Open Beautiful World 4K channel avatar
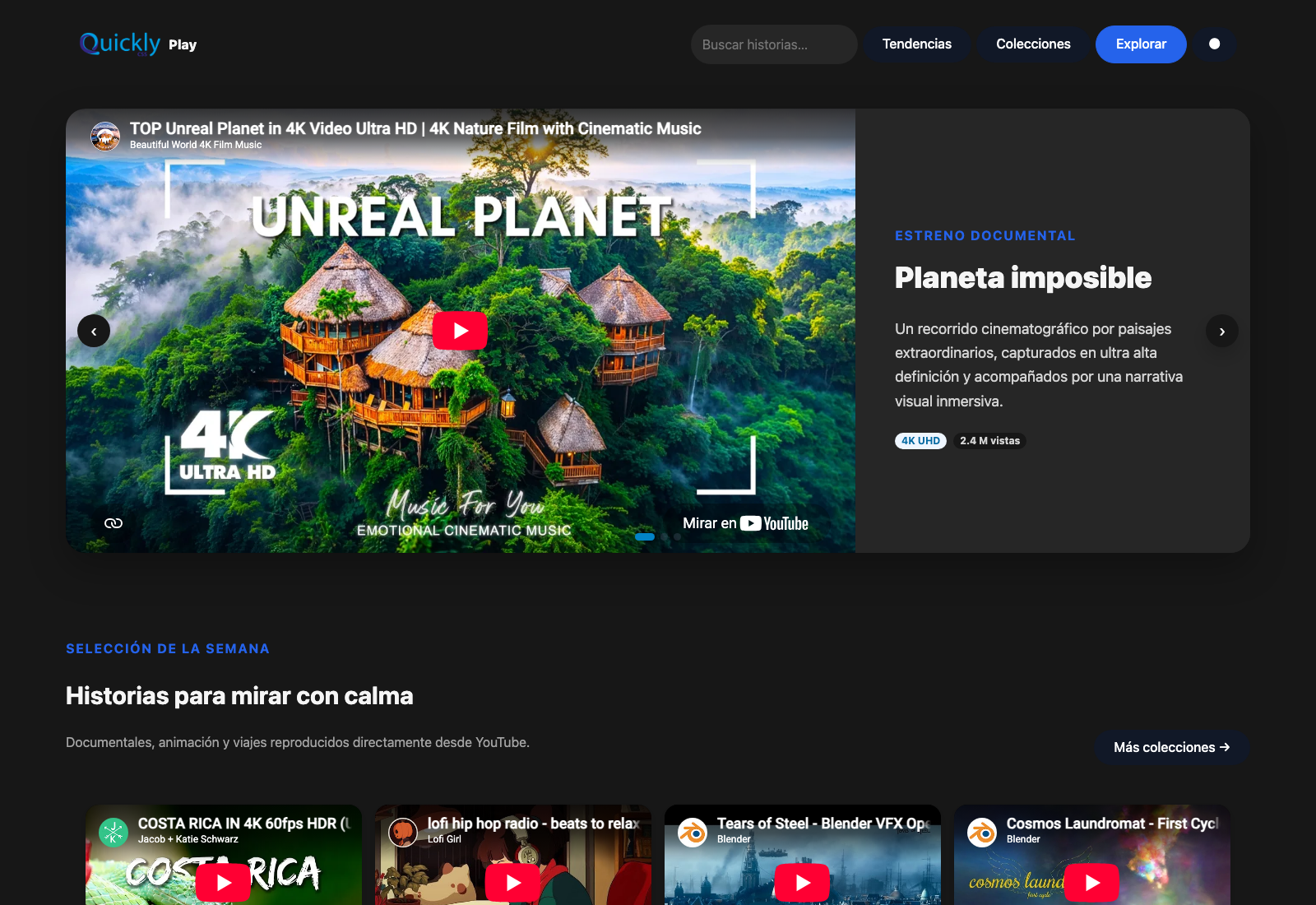The height and width of the screenshot is (905, 1316). pos(105,136)
